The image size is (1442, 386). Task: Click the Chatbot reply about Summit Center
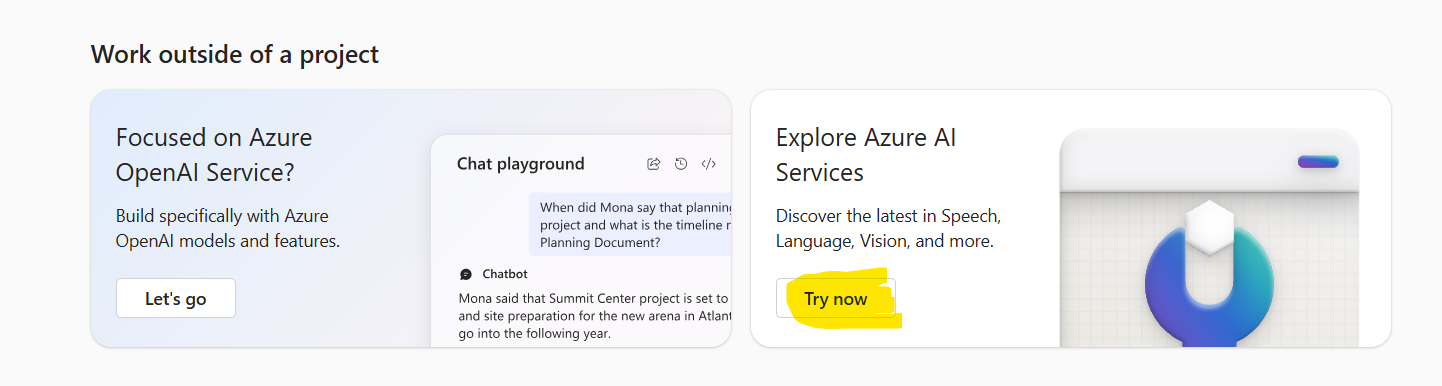[595, 316]
